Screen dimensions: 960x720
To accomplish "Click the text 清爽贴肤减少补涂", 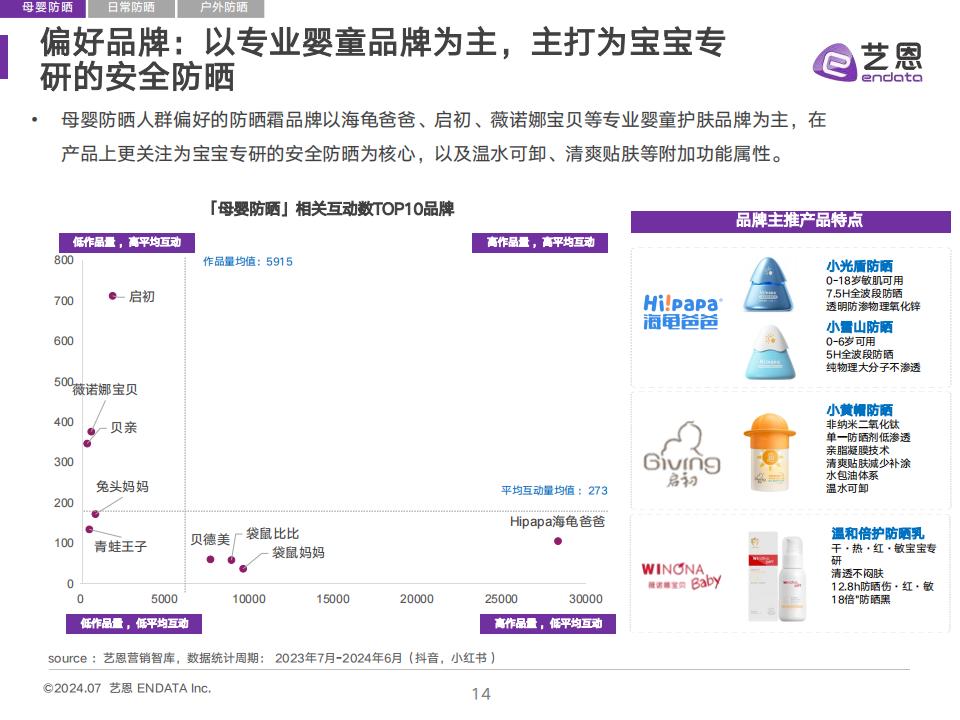I will 868,463.
